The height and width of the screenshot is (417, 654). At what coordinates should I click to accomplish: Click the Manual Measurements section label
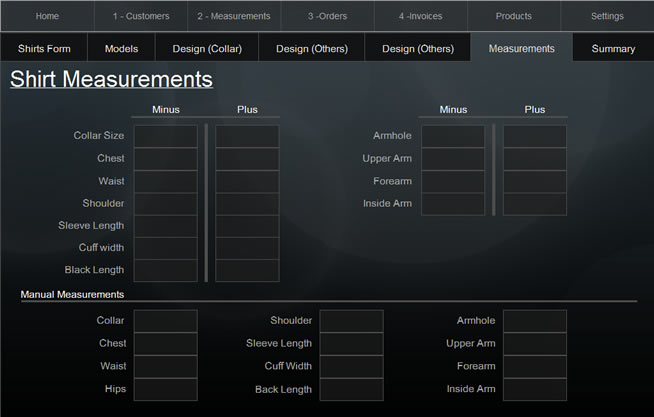coord(72,294)
